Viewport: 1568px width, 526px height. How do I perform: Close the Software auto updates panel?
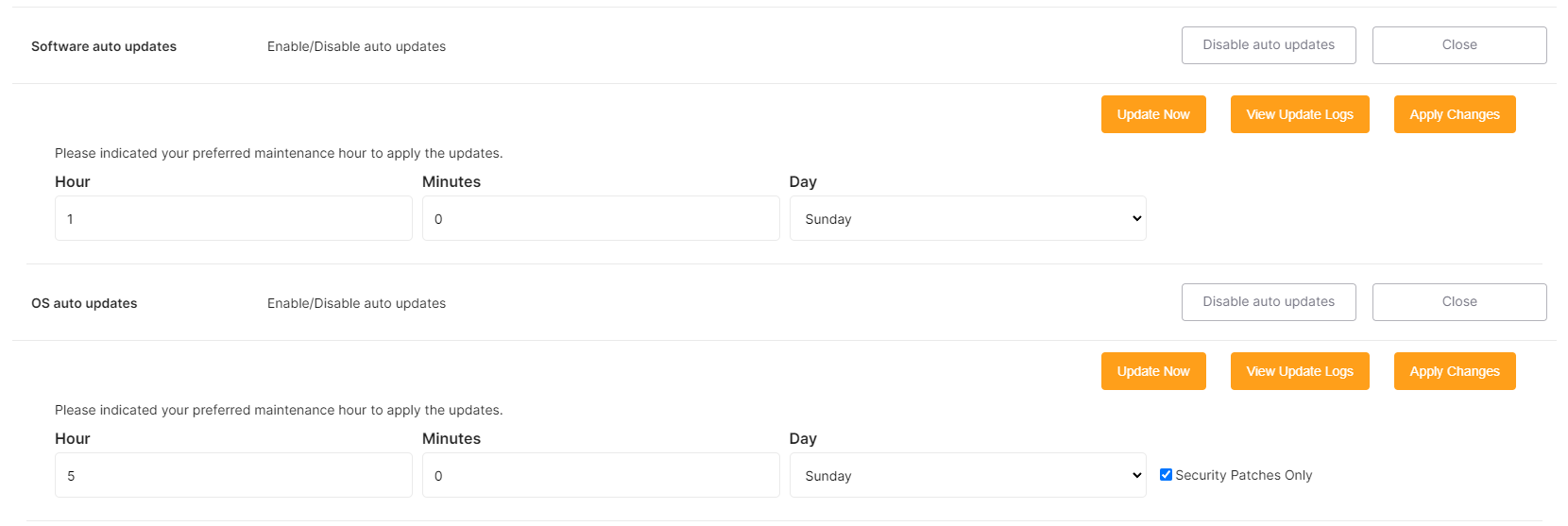(x=1458, y=45)
